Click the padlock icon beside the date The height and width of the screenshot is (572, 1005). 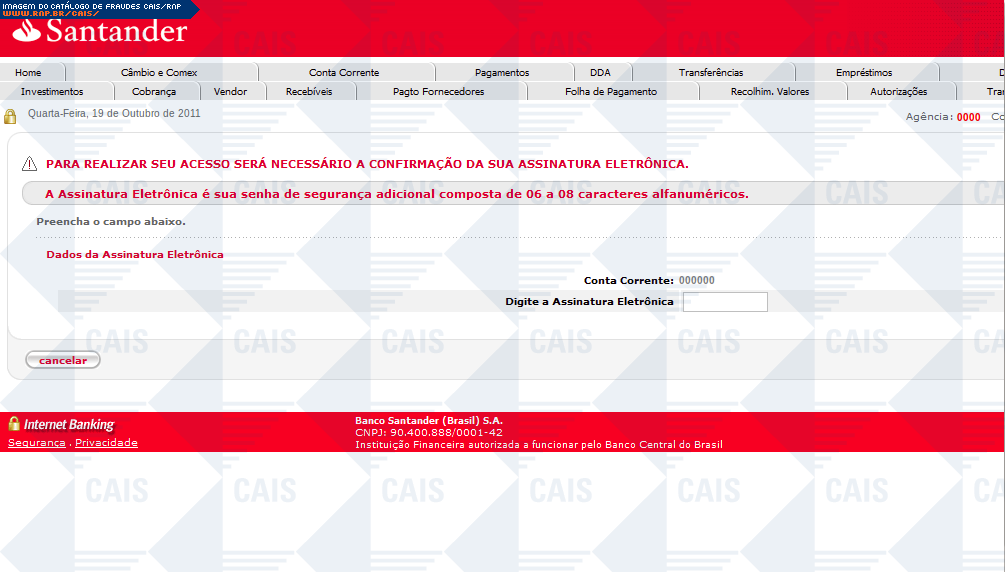click(11, 116)
